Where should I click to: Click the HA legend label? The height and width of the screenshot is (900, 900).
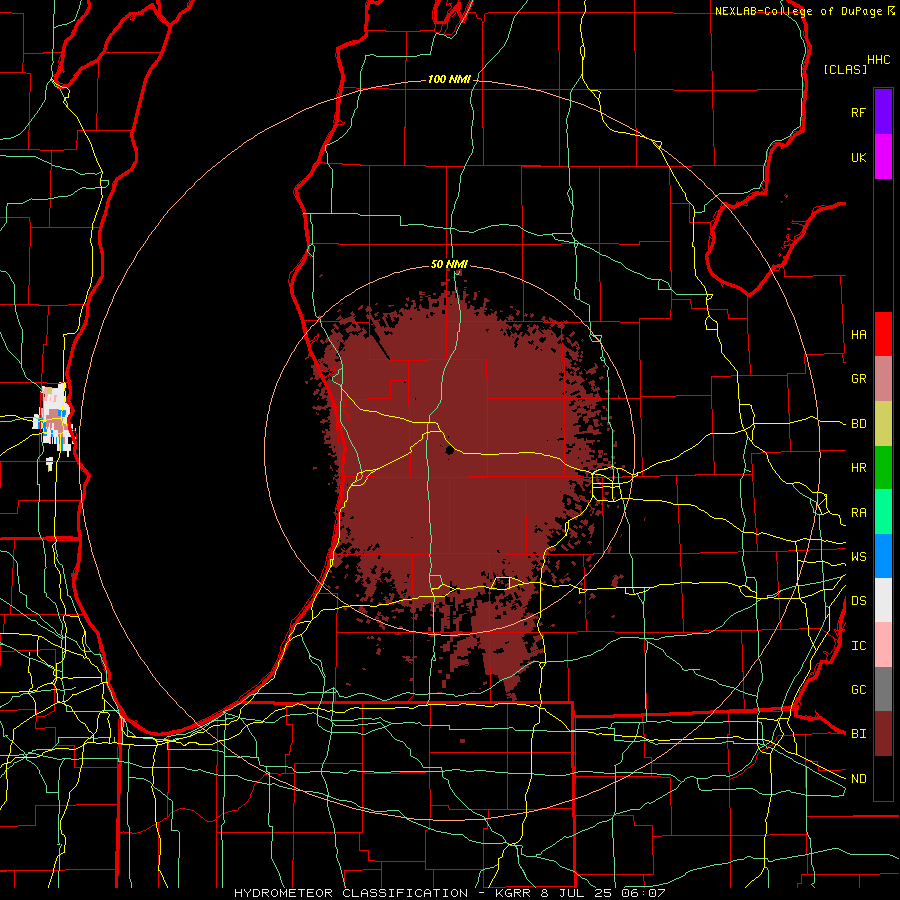[858, 335]
